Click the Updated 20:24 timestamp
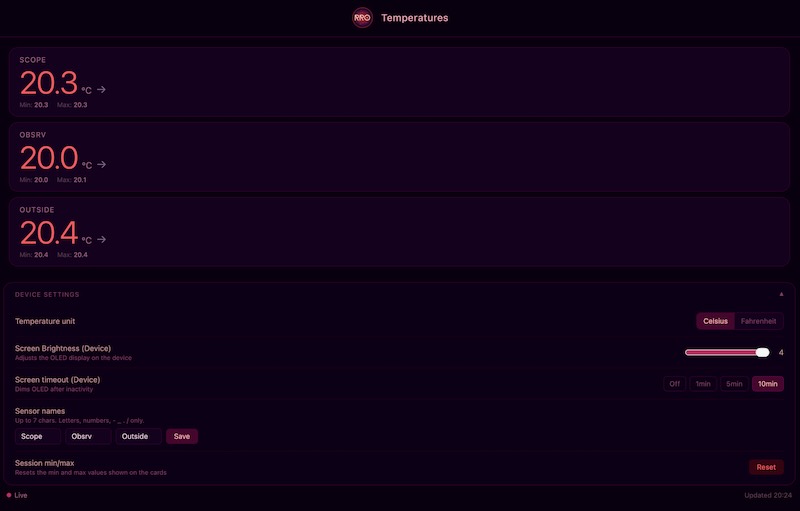This screenshot has width=800, height=511. 768,495
